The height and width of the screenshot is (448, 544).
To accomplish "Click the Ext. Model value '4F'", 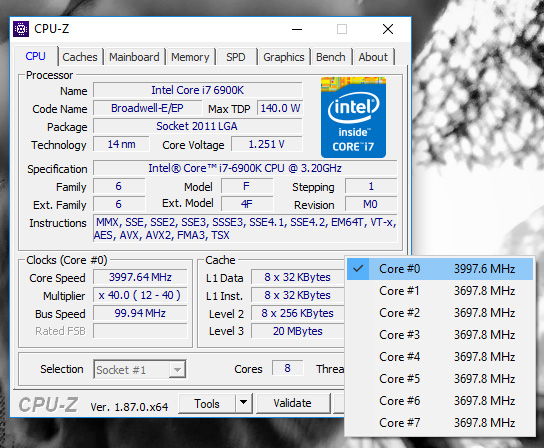I will pyautogui.click(x=247, y=204).
